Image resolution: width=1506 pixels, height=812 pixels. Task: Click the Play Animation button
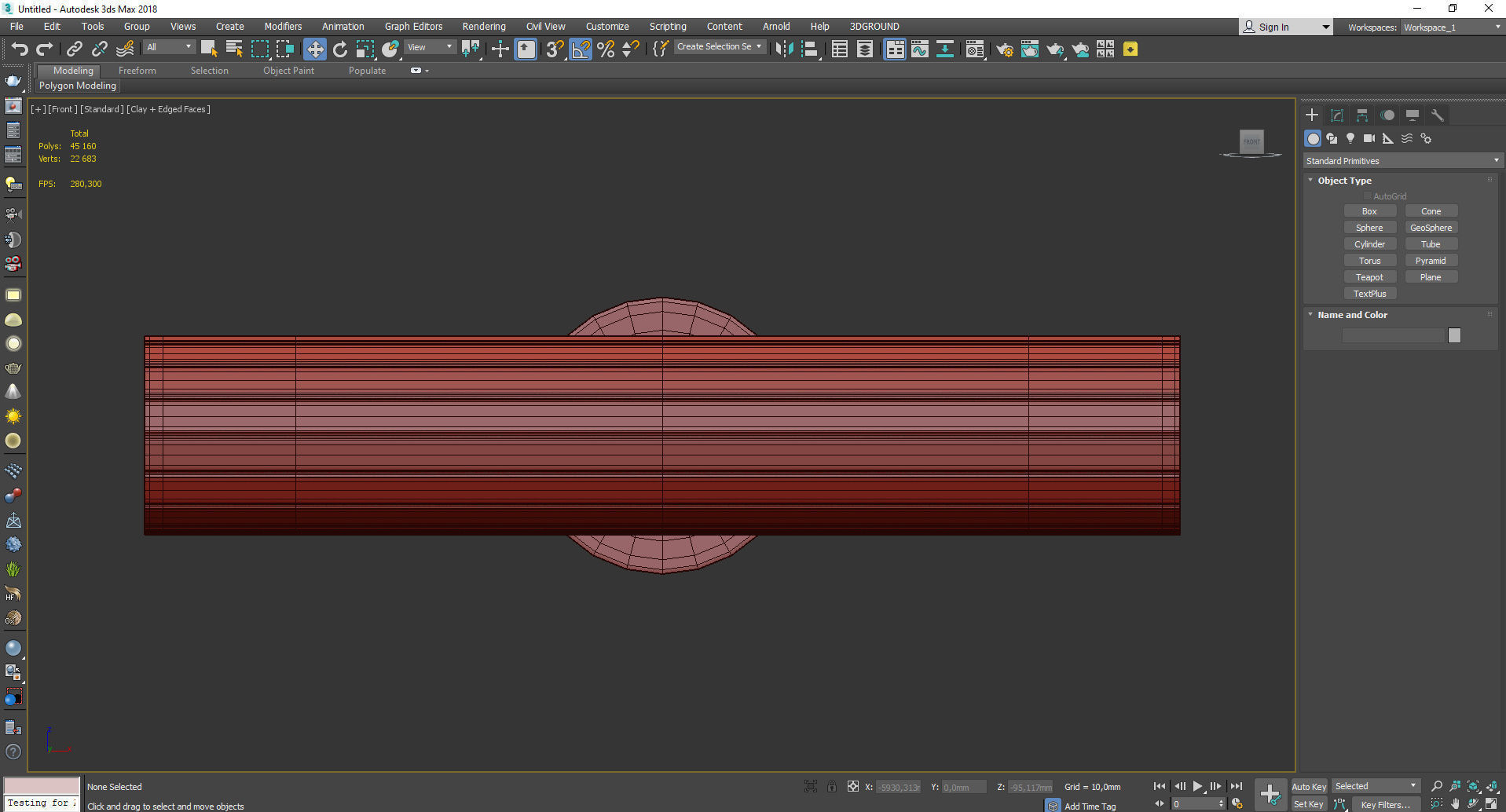point(1197,786)
